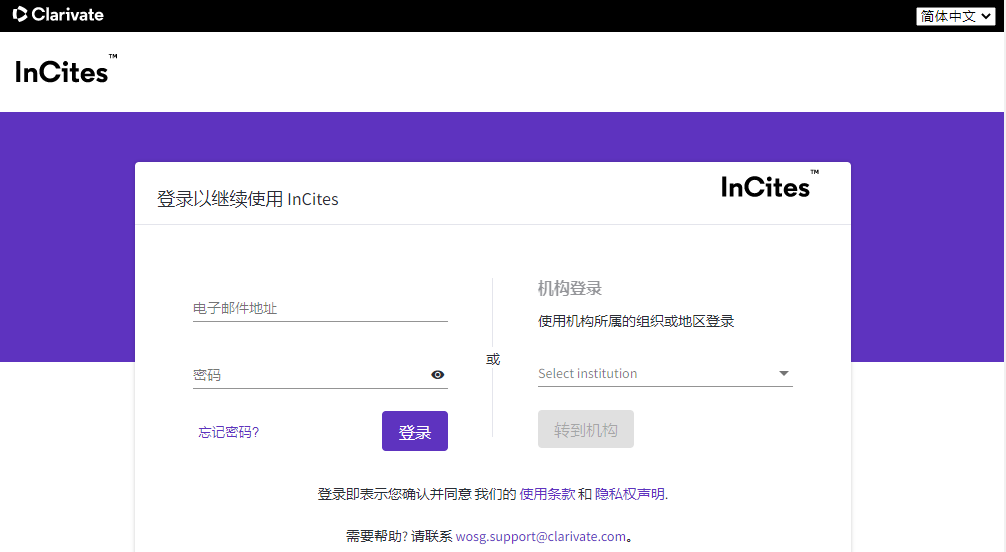The height and width of the screenshot is (552, 1006).
Task: Click the 转到机构 button
Action: coord(586,430)
